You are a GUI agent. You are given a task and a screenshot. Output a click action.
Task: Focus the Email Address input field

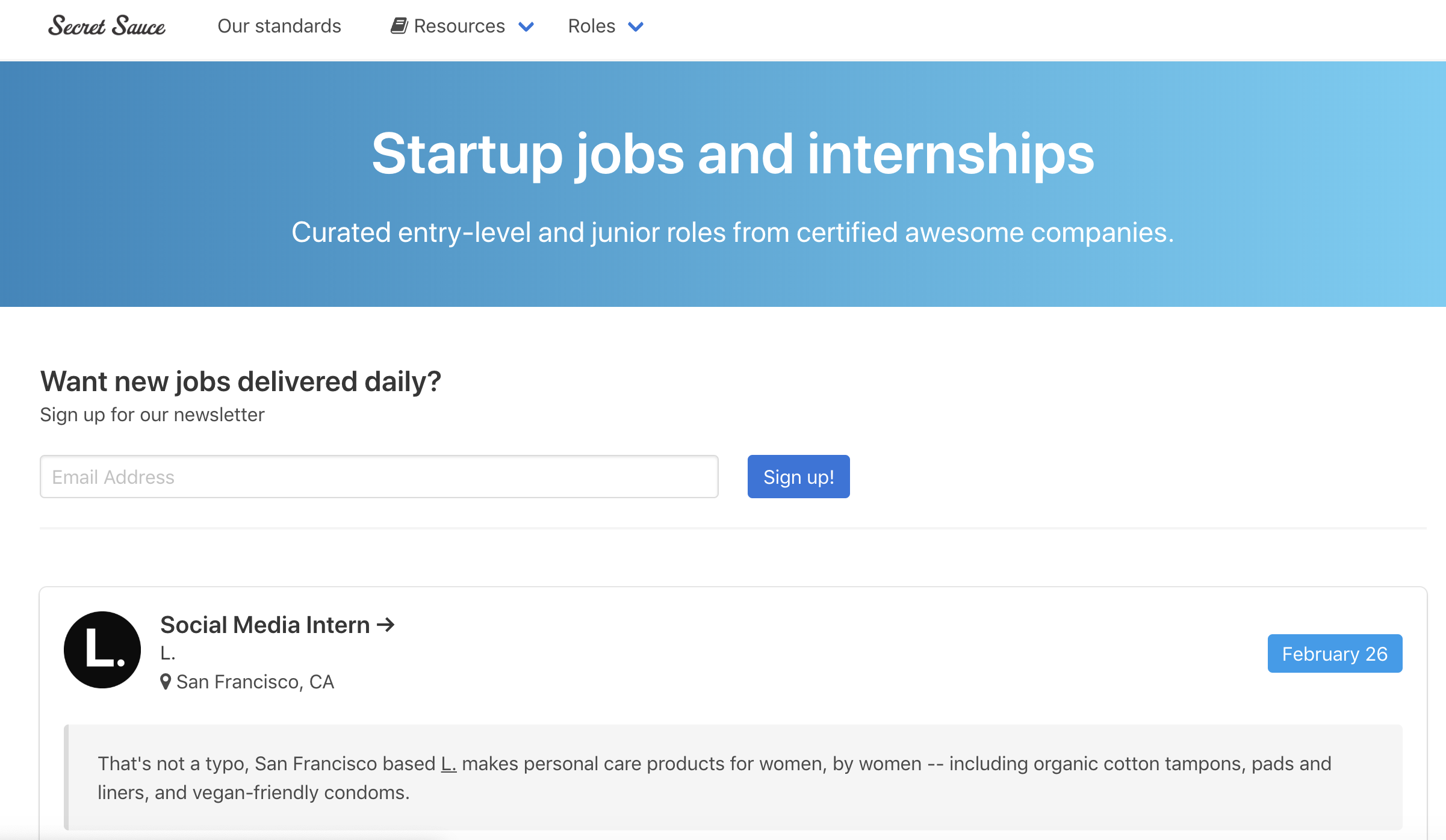pyautogui.click(x=379, y=477)
